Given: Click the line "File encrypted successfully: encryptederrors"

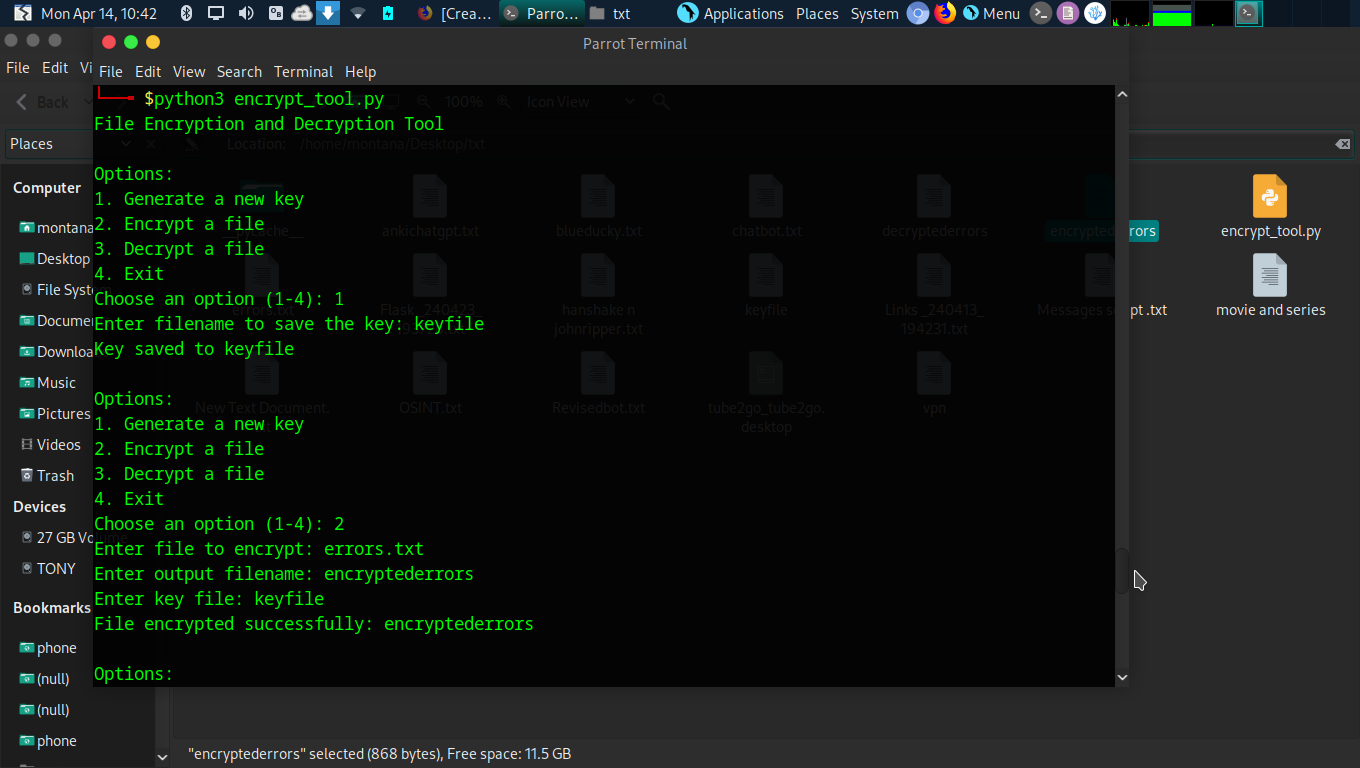Looking at the screenshot, I should click(314, 624).
